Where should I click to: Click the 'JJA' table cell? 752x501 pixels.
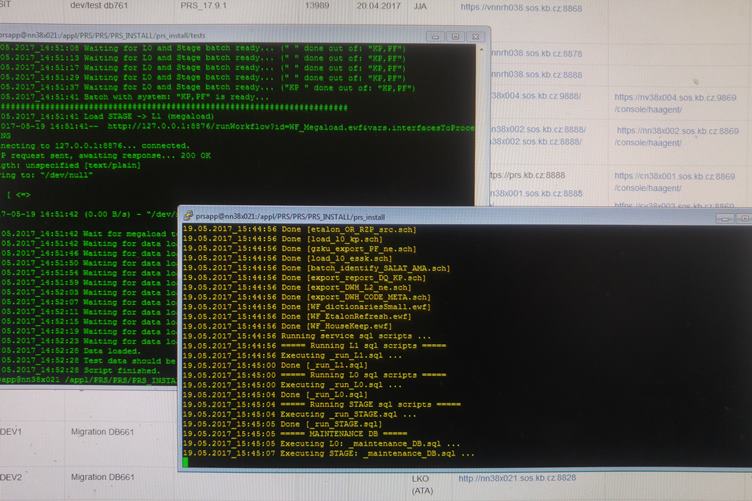420,6
